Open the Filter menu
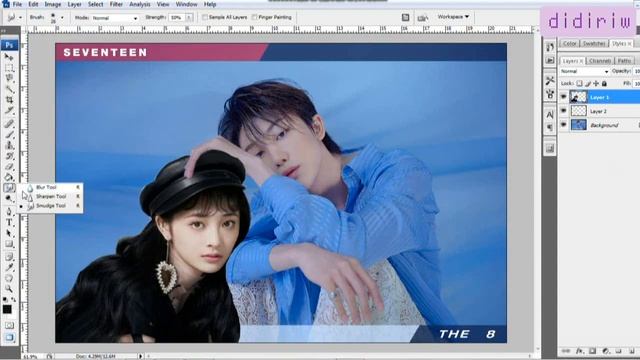 tap(116, 4)
